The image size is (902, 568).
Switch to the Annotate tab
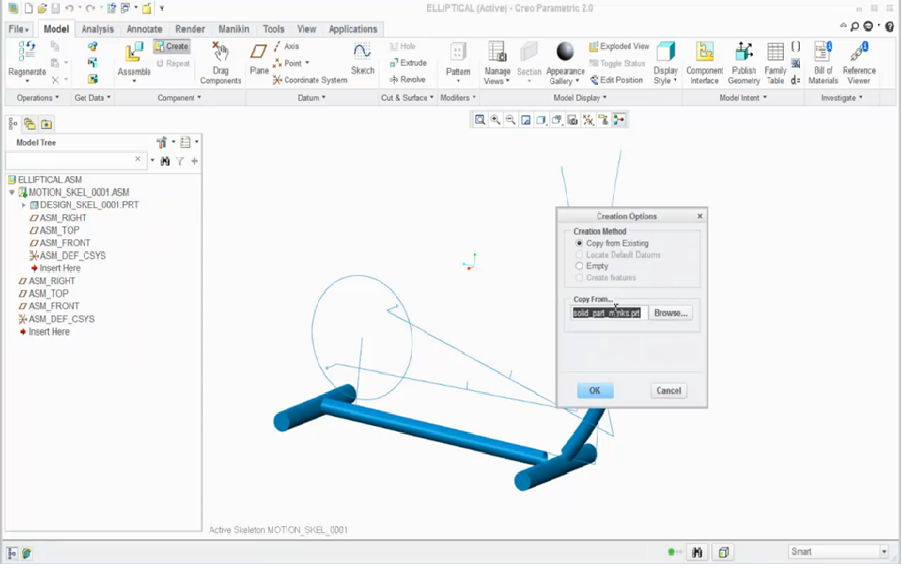(144, 29)
